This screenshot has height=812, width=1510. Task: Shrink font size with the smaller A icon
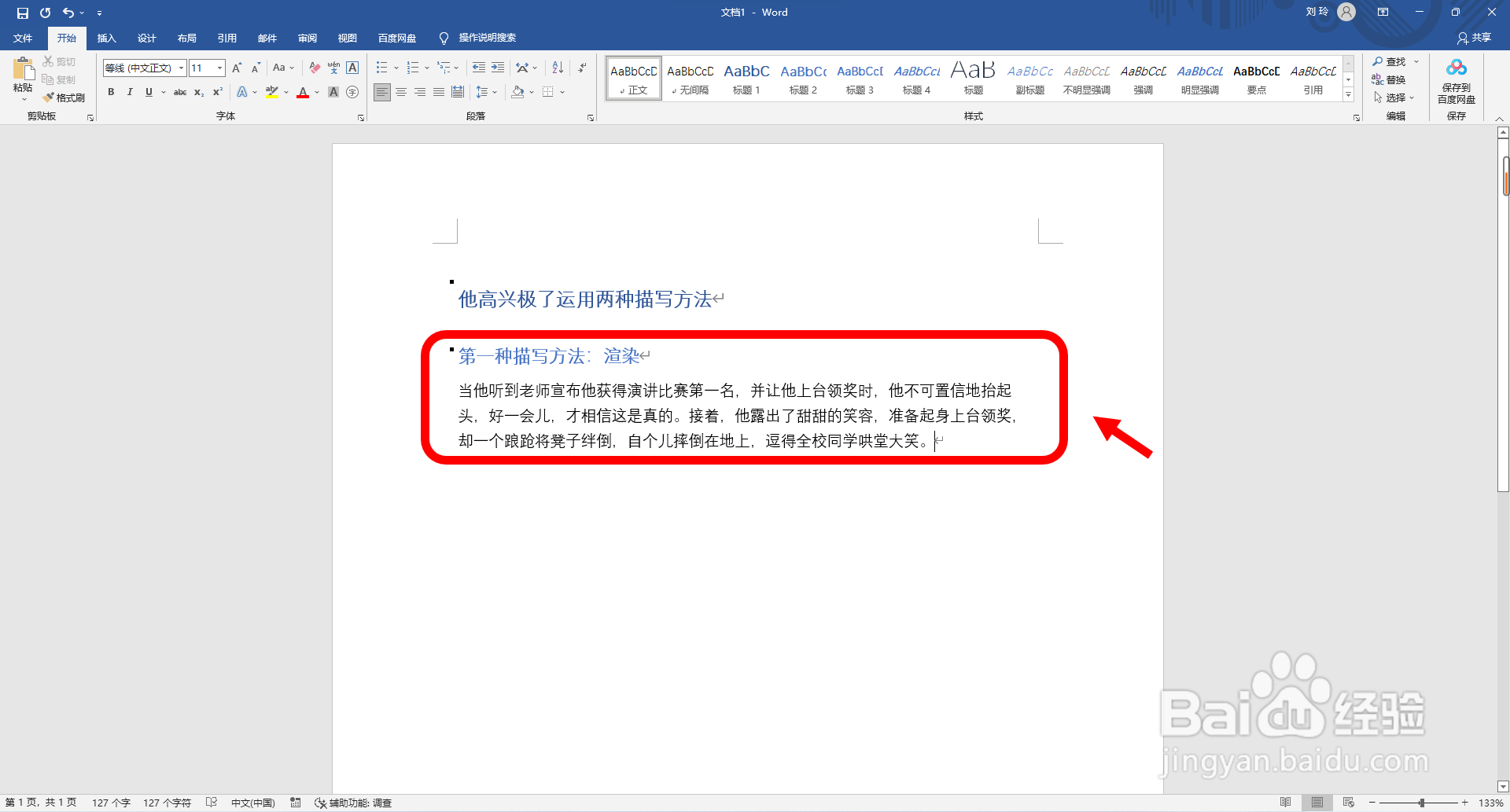256,68
